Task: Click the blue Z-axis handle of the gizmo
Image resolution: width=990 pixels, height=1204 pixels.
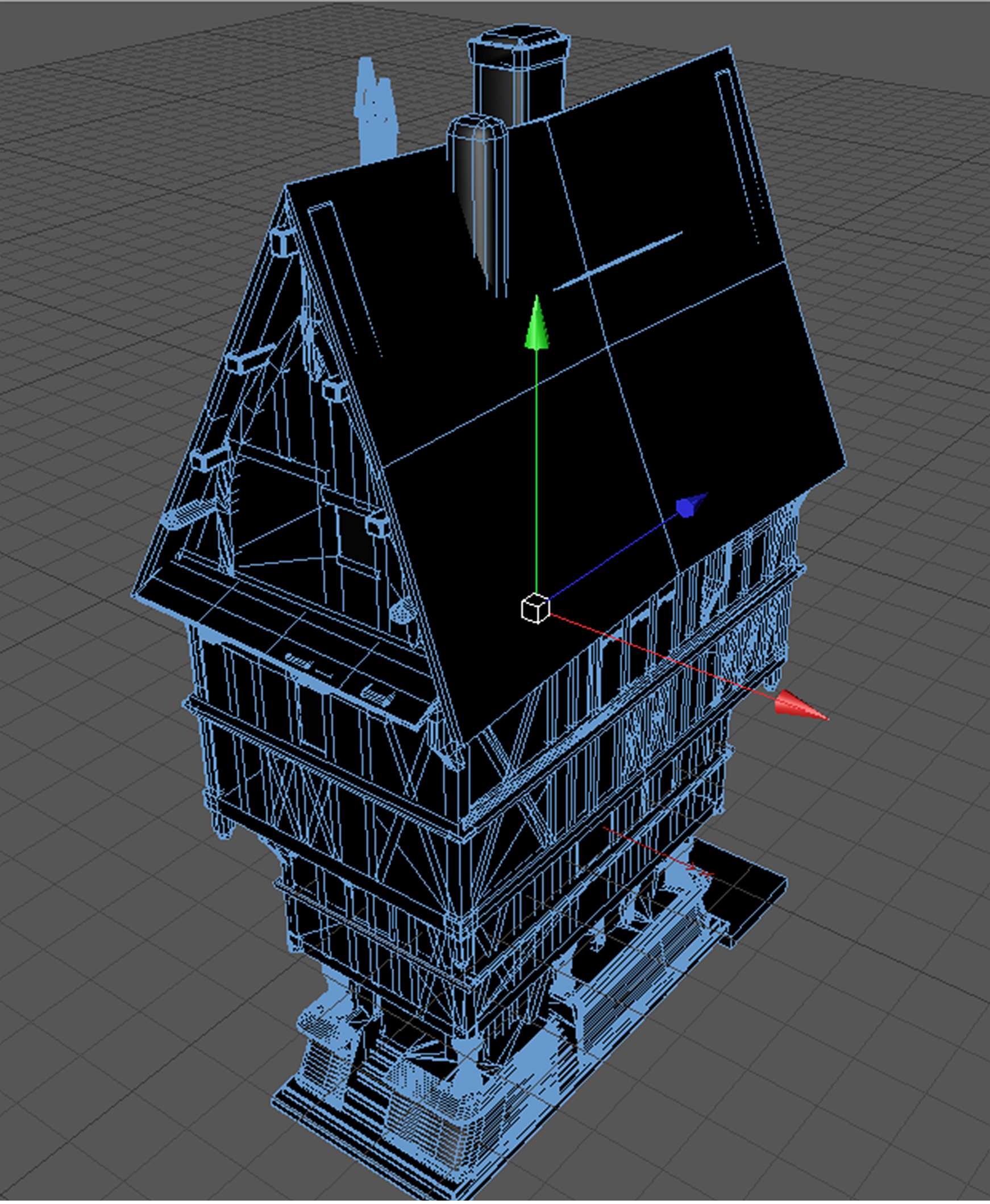Action: pos(690,504)
